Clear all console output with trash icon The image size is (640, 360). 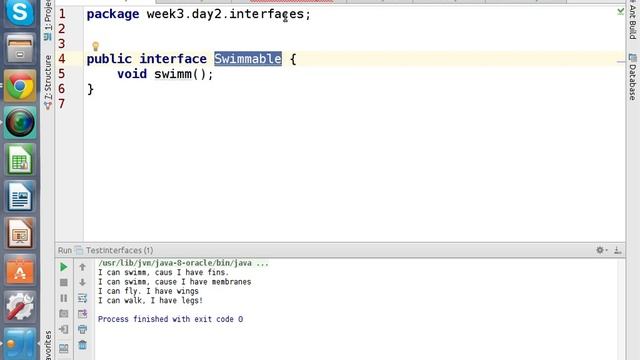[82, 345]
